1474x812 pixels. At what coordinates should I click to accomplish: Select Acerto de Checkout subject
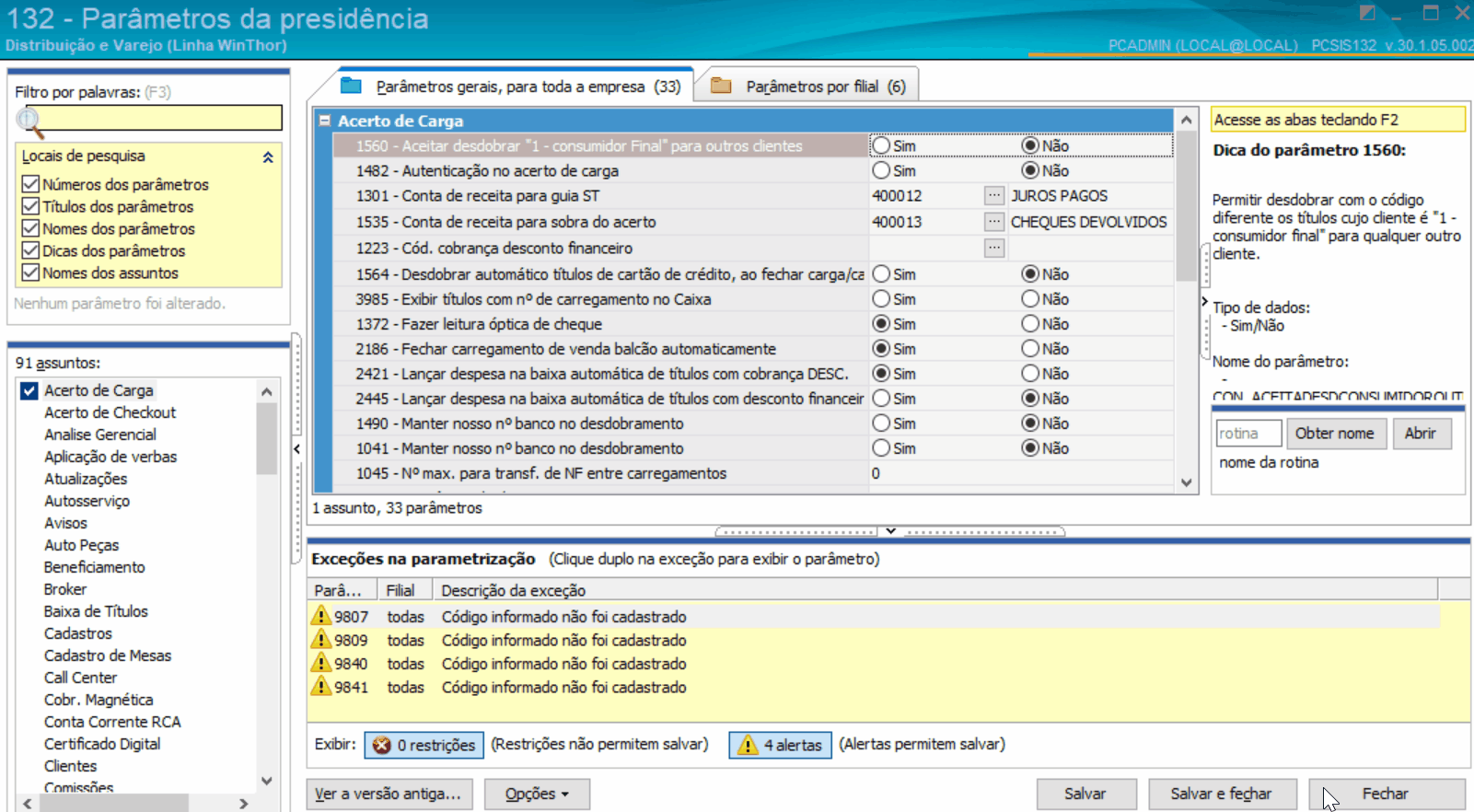pos(110,412)
